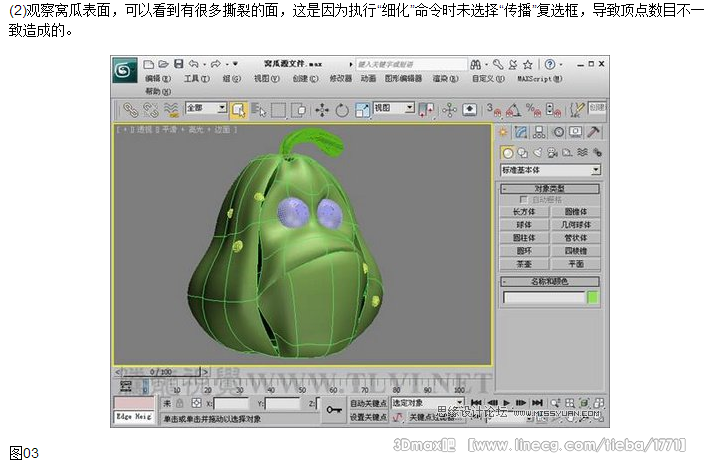Open the 视图(V) menu
The height and width of the screenshot is (462, 715).
coord(267,79)
